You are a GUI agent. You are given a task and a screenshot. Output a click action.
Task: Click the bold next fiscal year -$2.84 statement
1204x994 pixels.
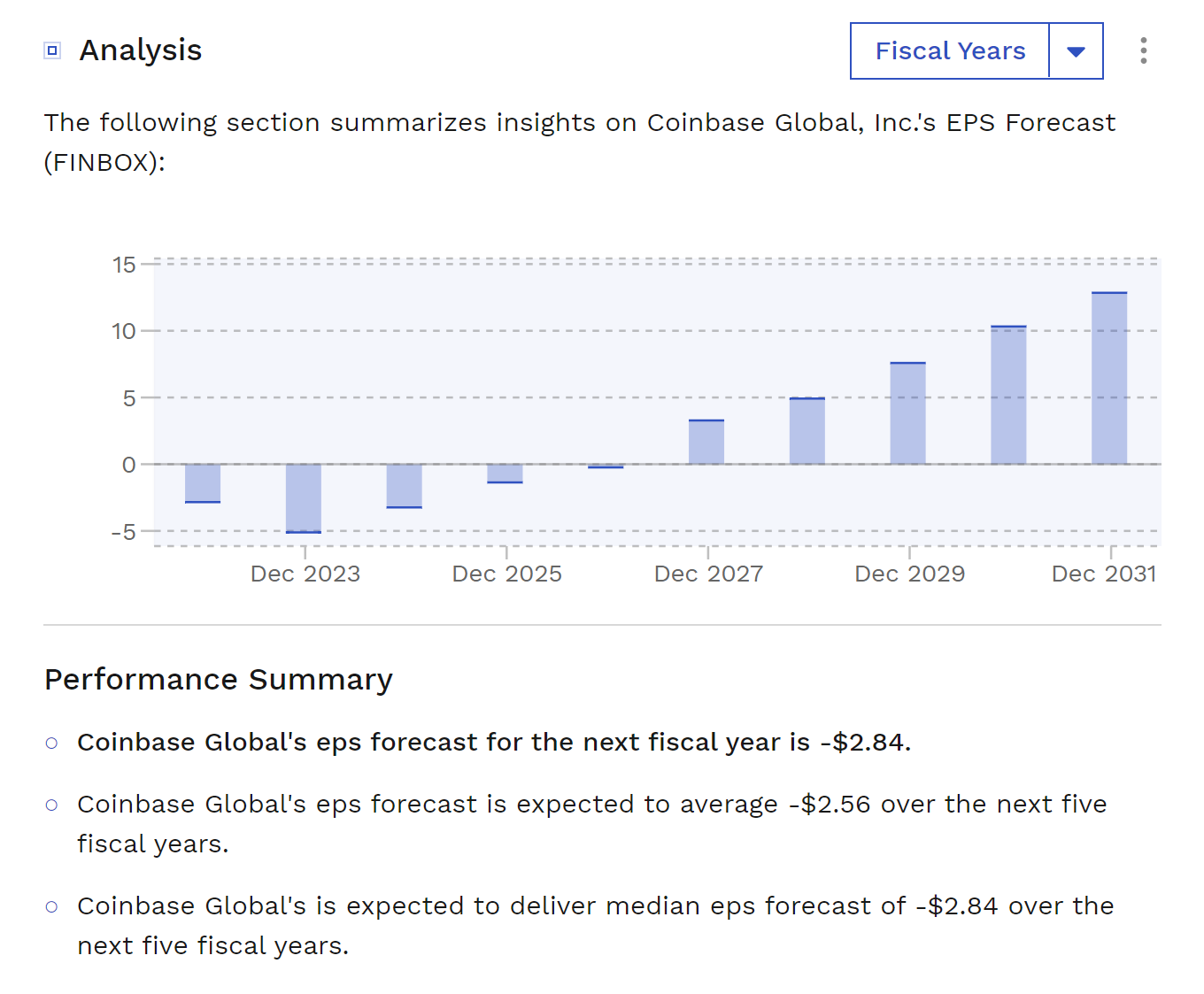494,742
